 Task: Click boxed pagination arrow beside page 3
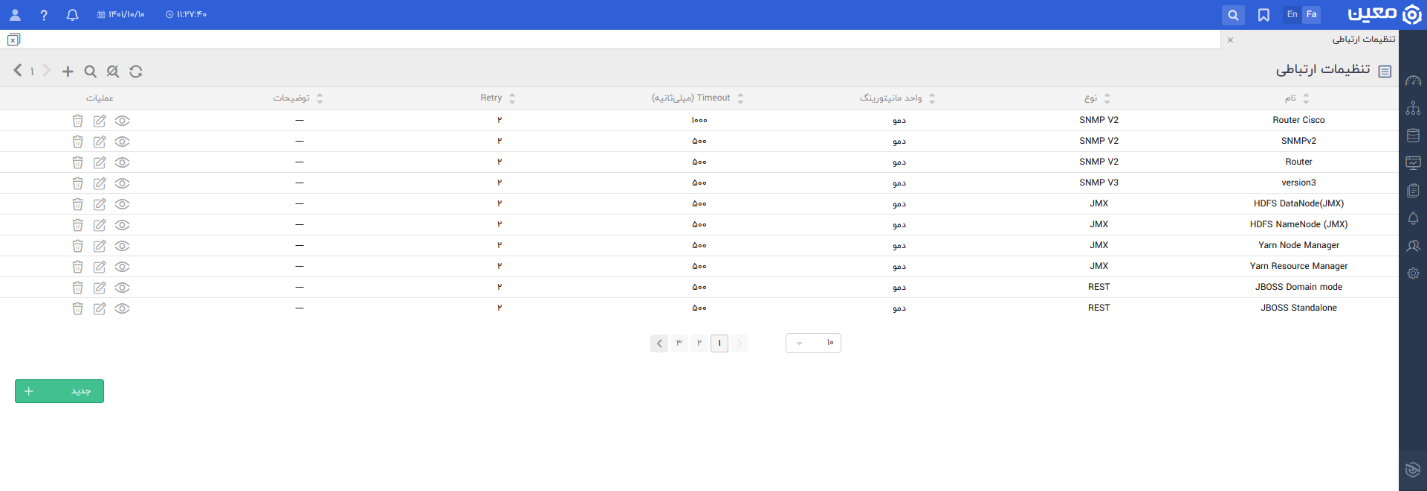pyautogui.click(x=659, y=343)
